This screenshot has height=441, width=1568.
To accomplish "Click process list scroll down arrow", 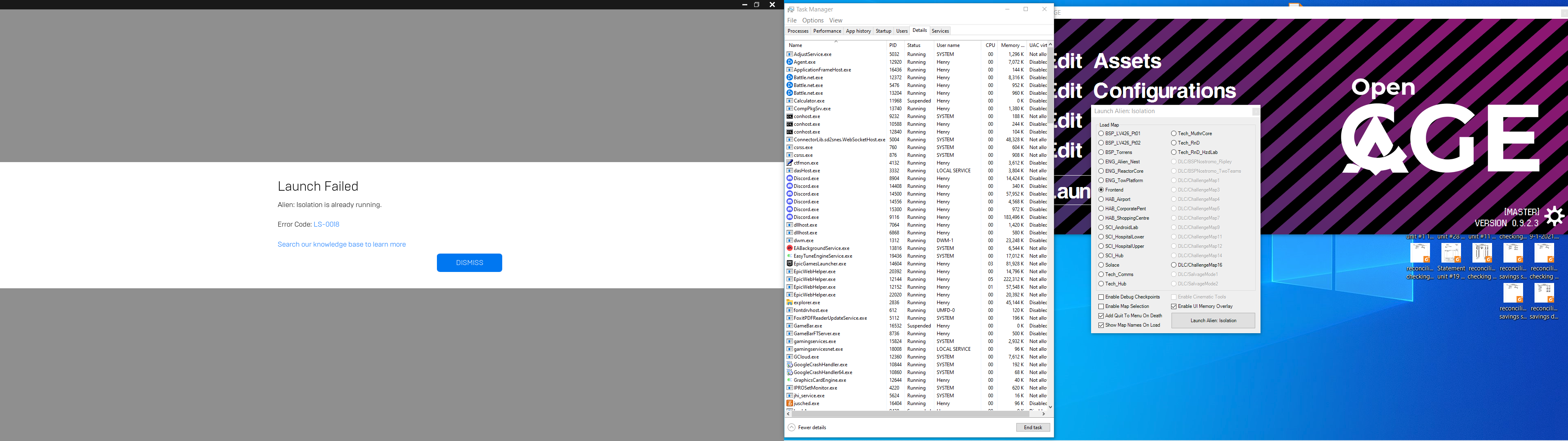I will pyautogui.click(x=1050, y=407).
